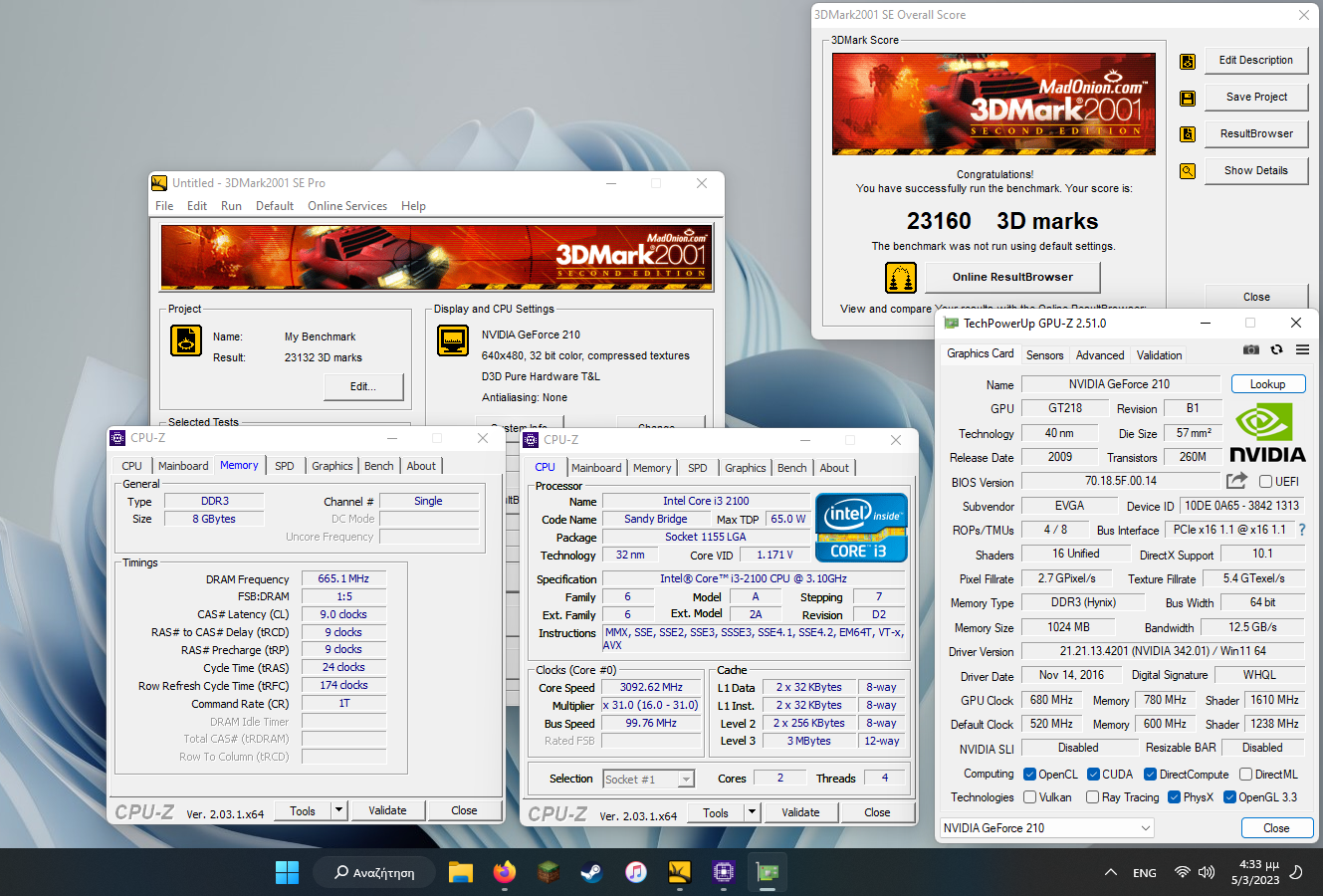Click ENG language indicator in tray
Screen dimensions: 1323x896
click(1145, 873)
